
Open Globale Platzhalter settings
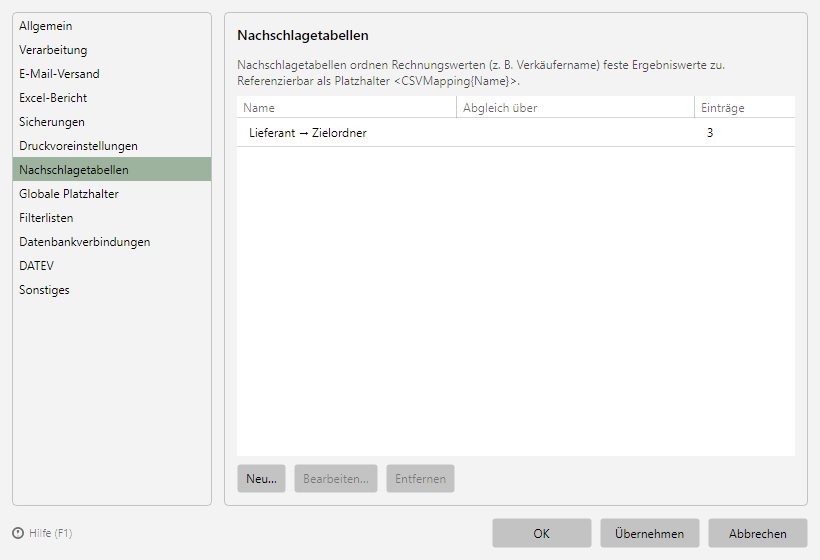tap(112, 193)
